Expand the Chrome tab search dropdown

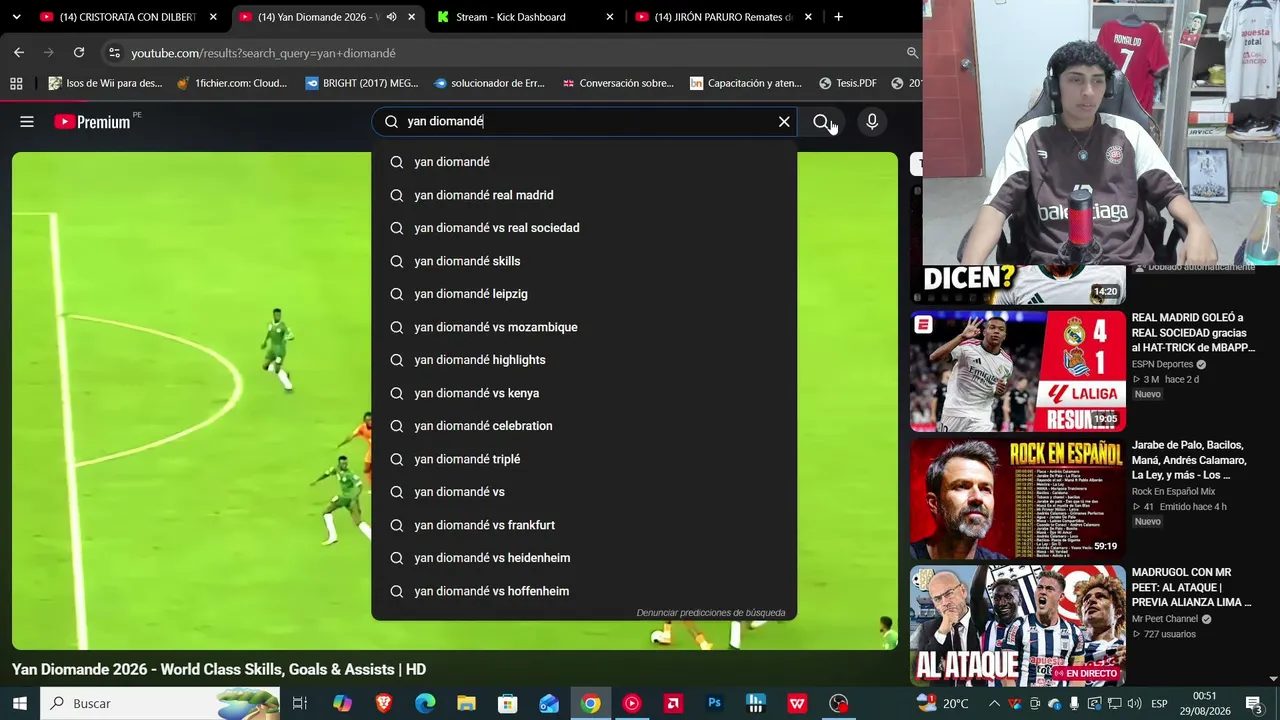[16, 17]
